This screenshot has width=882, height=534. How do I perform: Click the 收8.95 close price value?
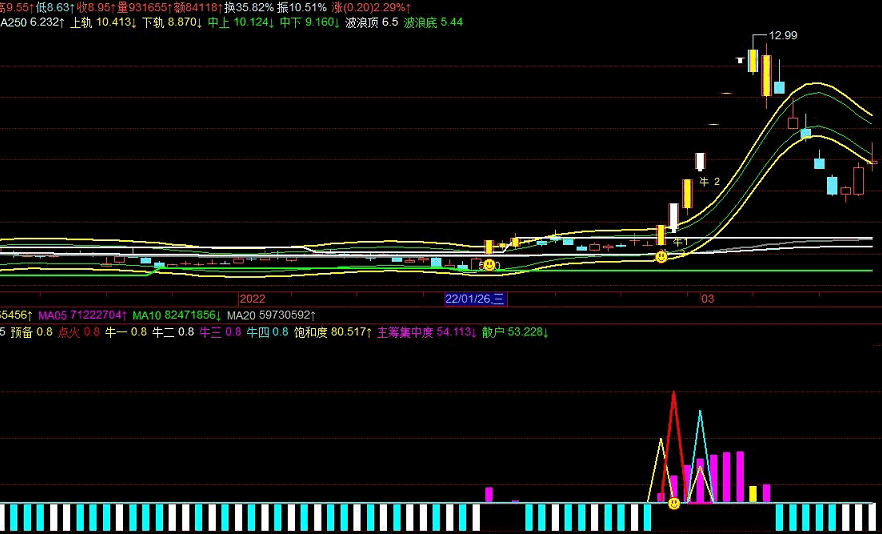96,7
